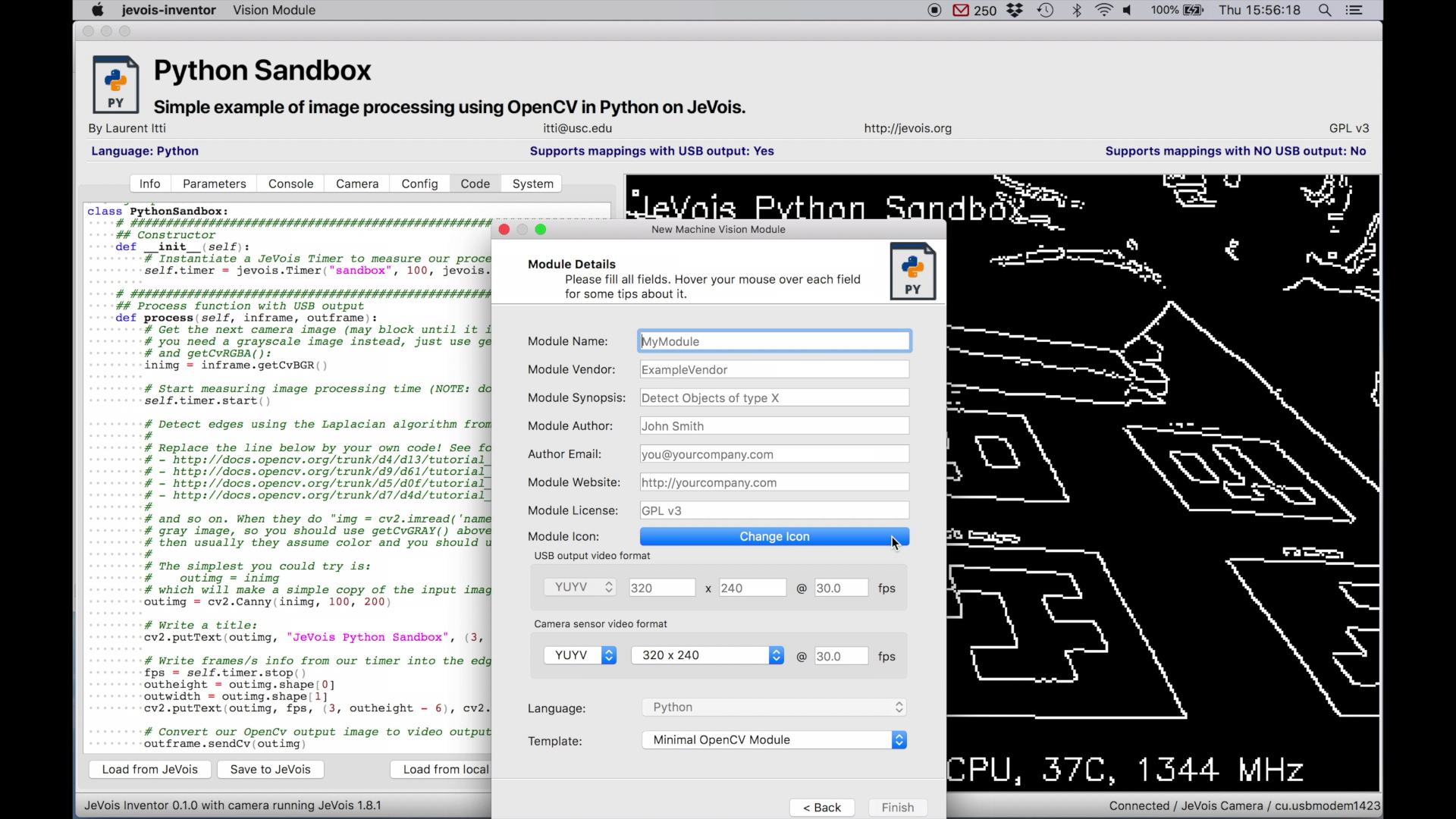
Task: Open the volume control icon
Action: coord(1128,10)
